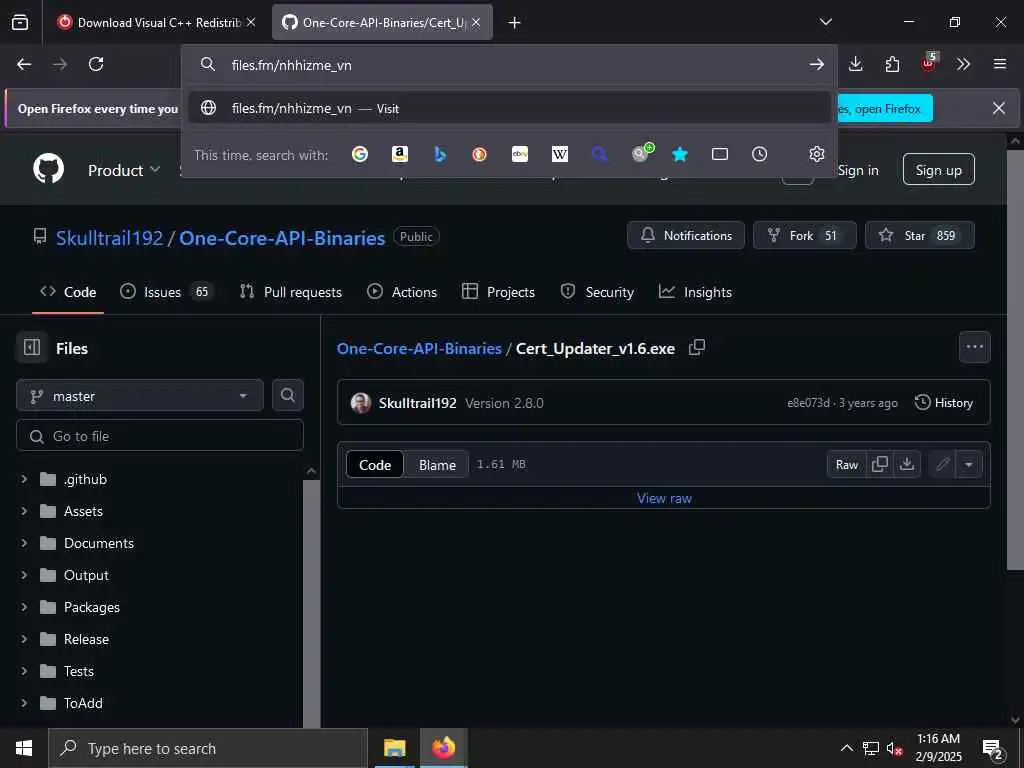Click the GitHub logo home icon
Image resolution: width=1024 pixels, height=768 pixels.
point(48,169)
